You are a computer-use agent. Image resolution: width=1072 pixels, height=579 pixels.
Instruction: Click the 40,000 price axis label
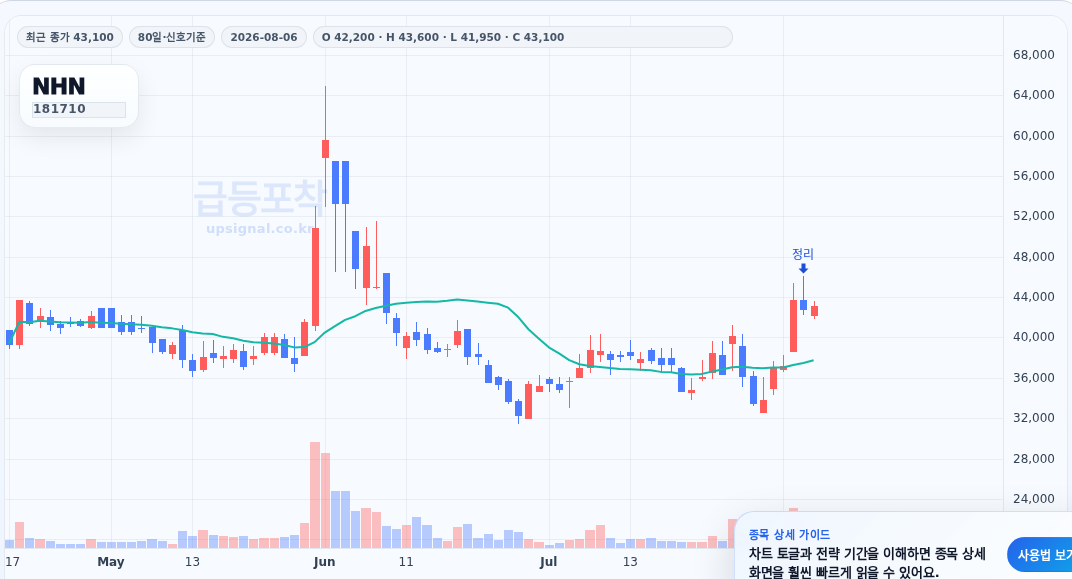pos(1034,337)
